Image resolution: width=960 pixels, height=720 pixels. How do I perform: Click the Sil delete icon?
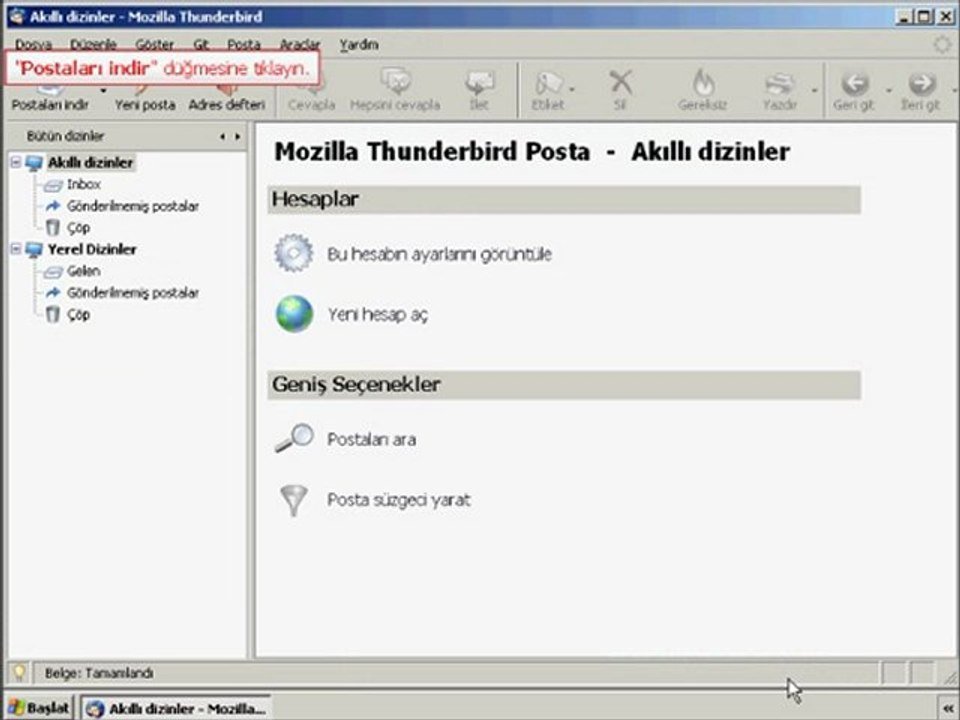[x=620, y=91]
